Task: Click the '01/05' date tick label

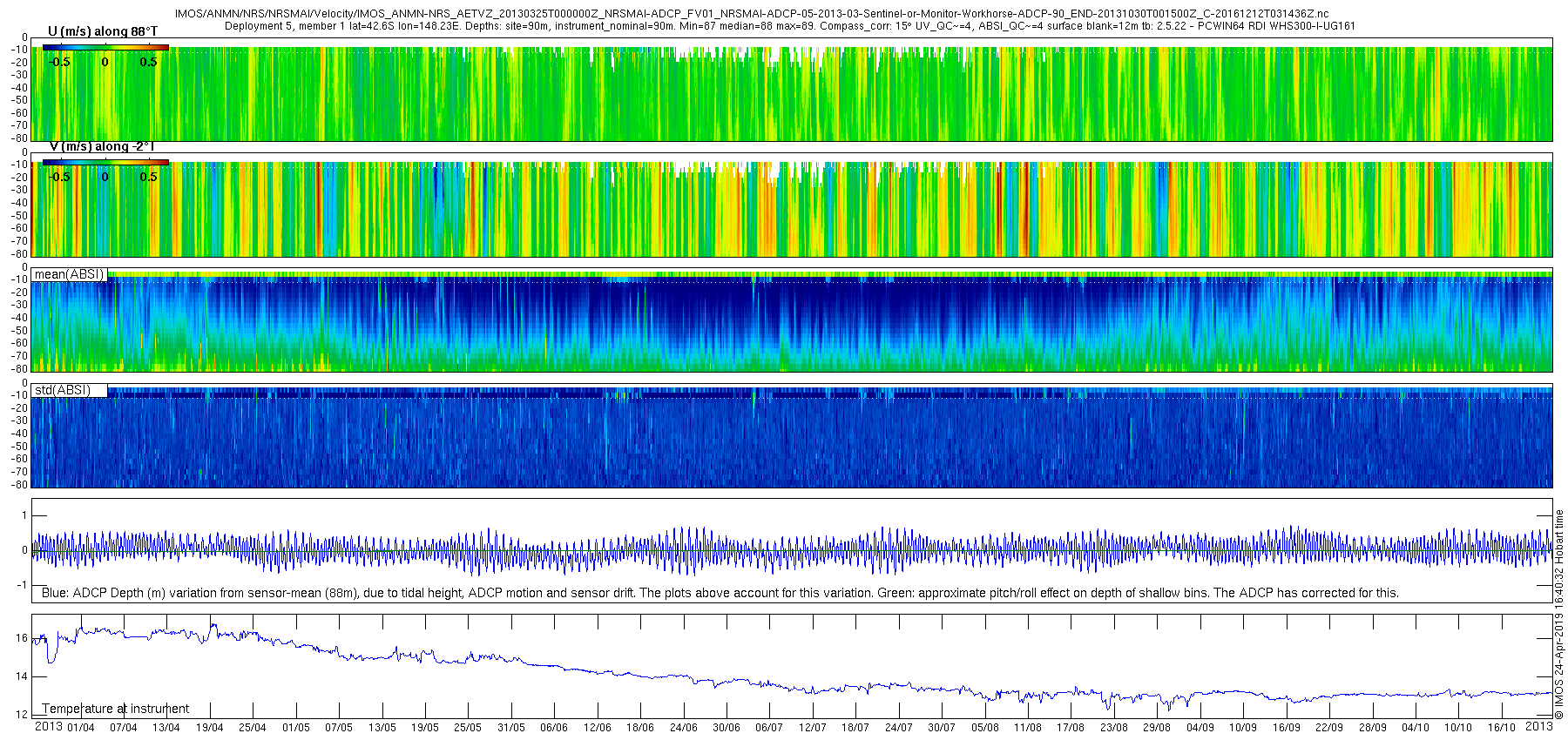Action: [x=295, y=728]
